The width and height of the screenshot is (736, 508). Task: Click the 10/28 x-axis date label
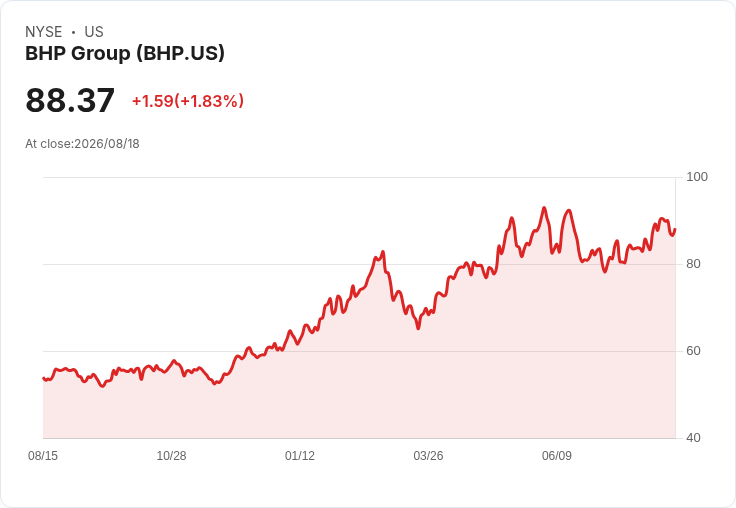pos(171,455)
